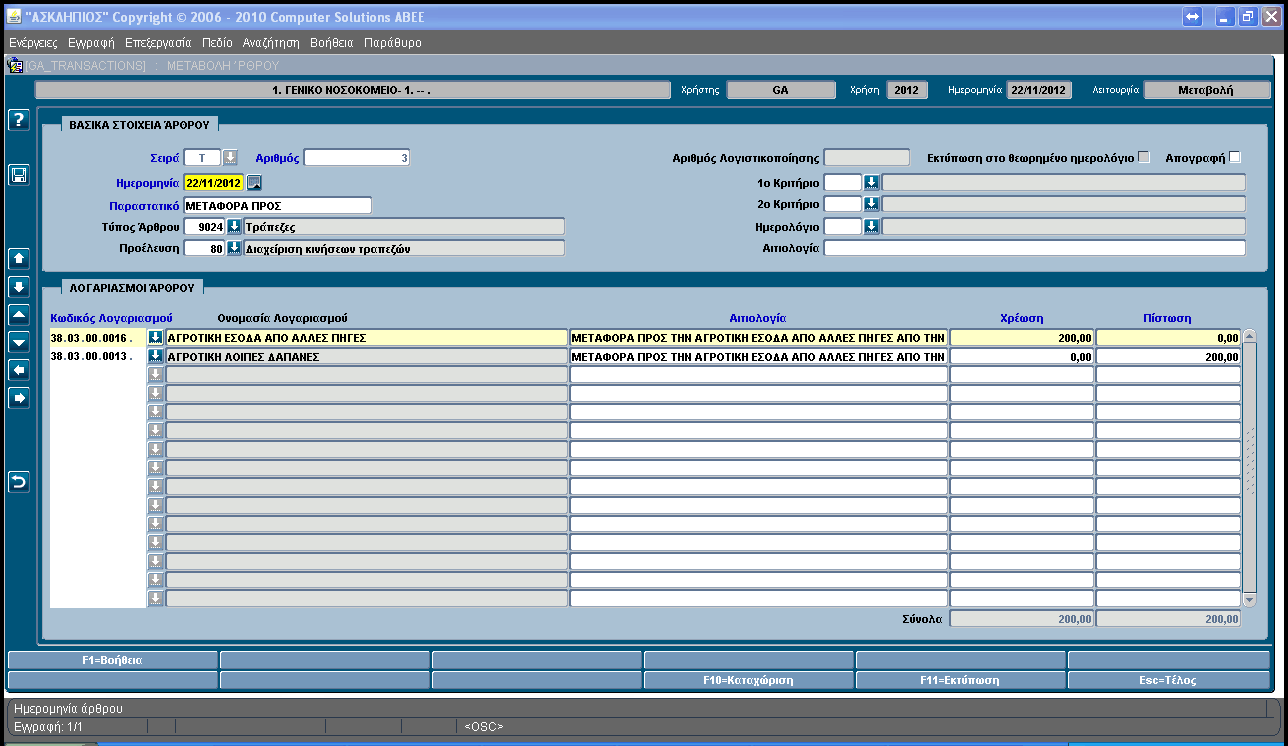Click the left arrow sidebar icon
The image size is (1288, 746).
click(x=18, y=370)
